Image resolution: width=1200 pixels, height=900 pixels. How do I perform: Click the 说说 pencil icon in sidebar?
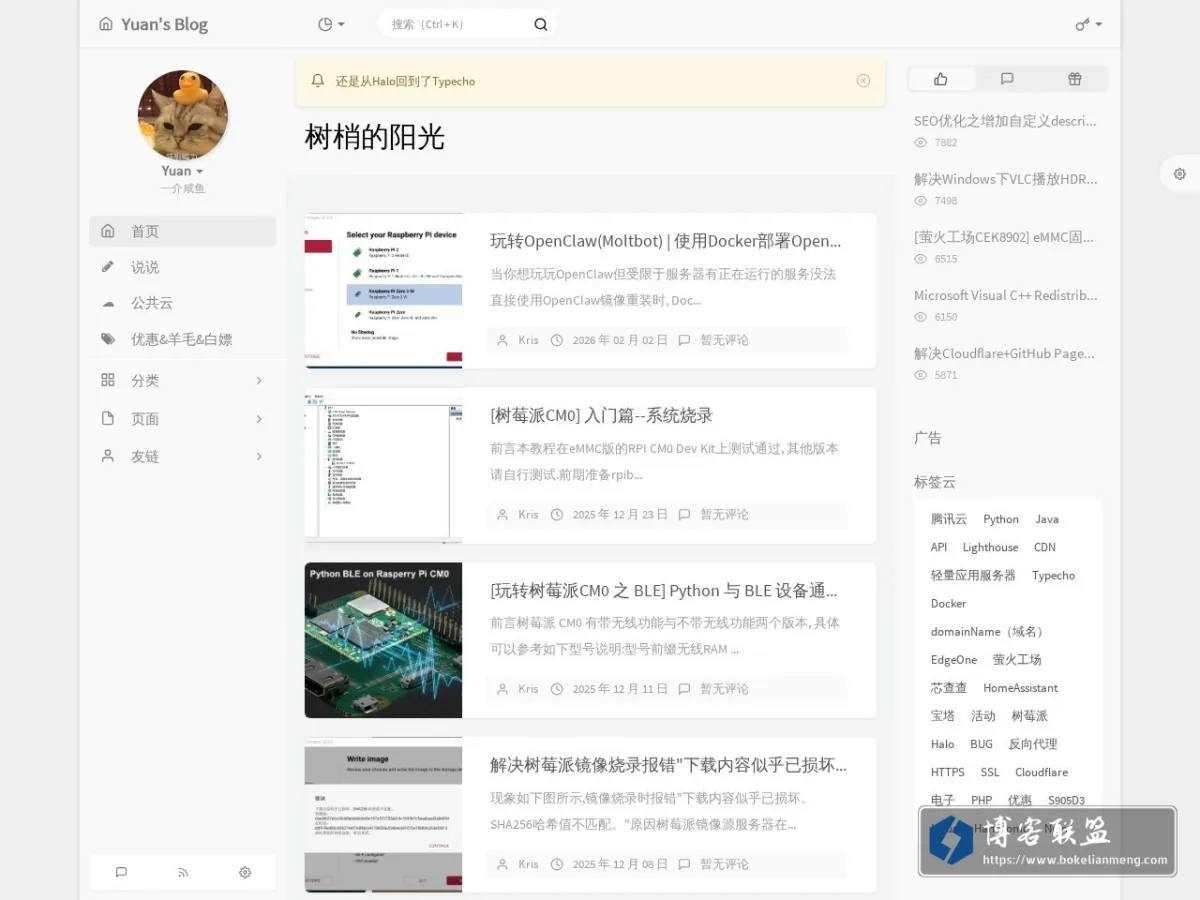click(x=108, y=267)
